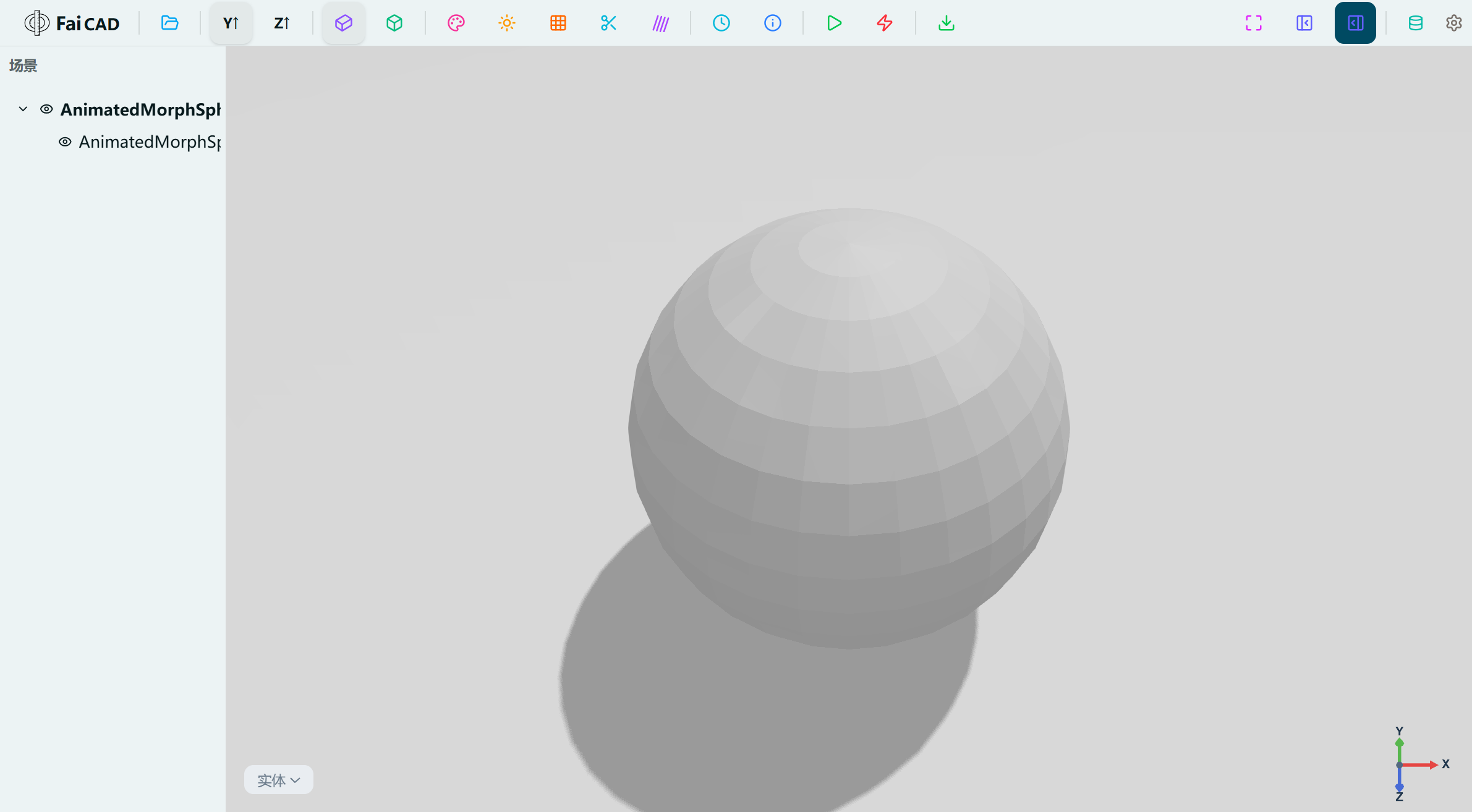Viewport: 1472px width, 812px height.
Task: Open file with the folder icon
Action: [169, 23]
